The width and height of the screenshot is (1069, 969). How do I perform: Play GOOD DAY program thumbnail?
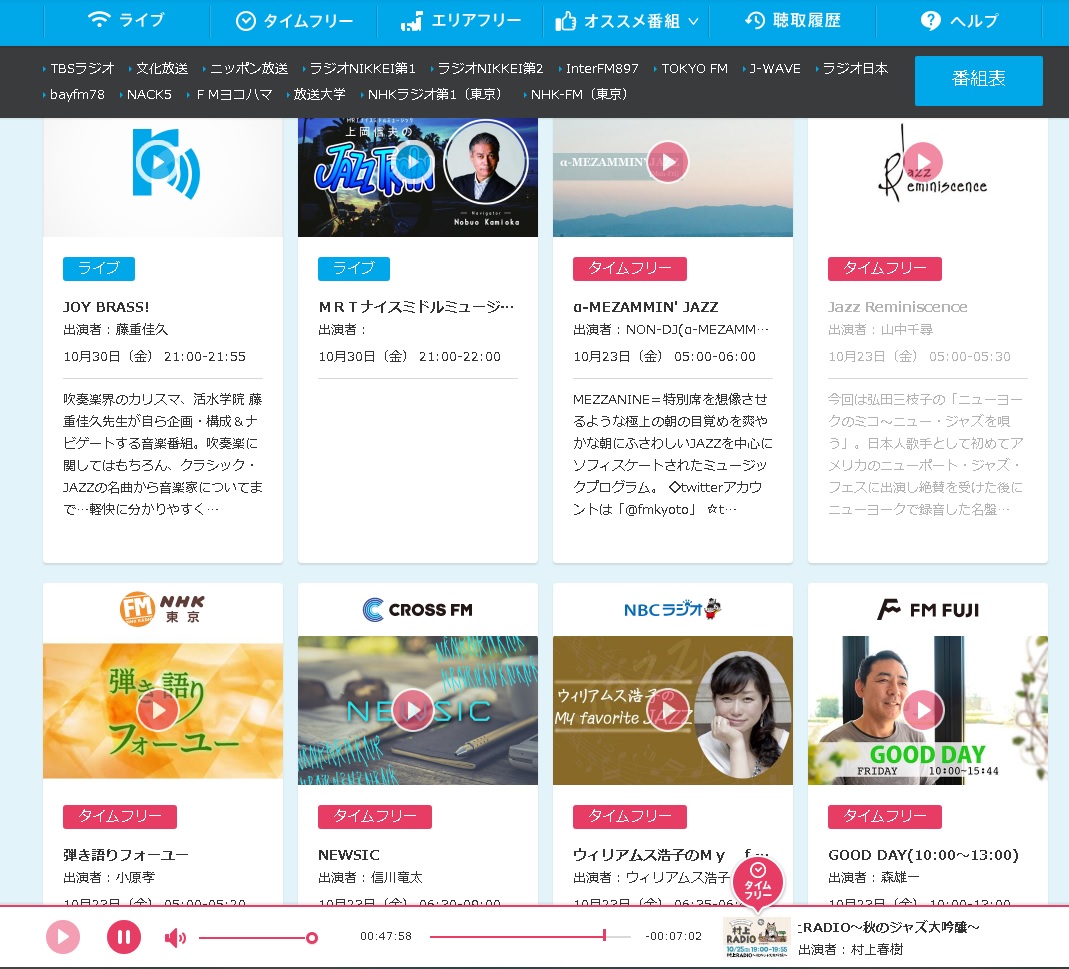tap(923, 711)
